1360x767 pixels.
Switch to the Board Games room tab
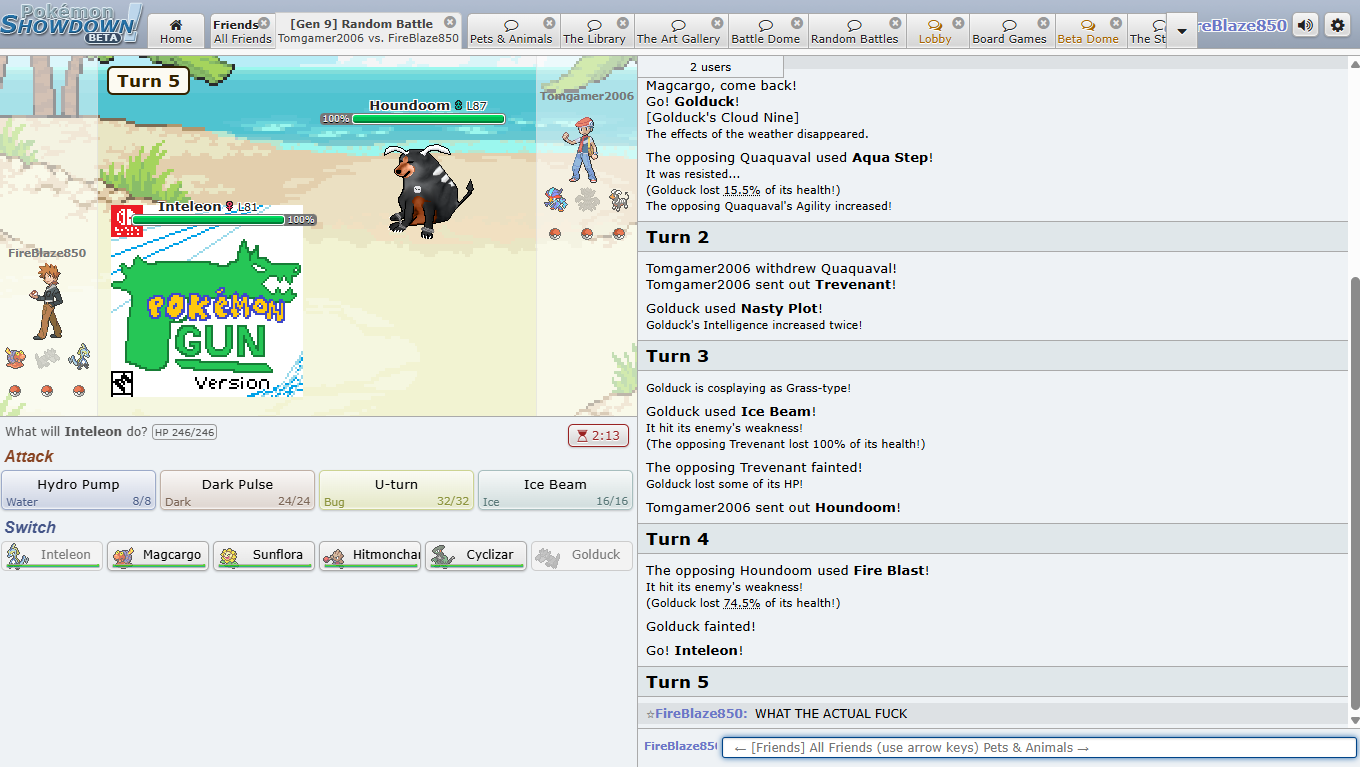point(1010,31)
